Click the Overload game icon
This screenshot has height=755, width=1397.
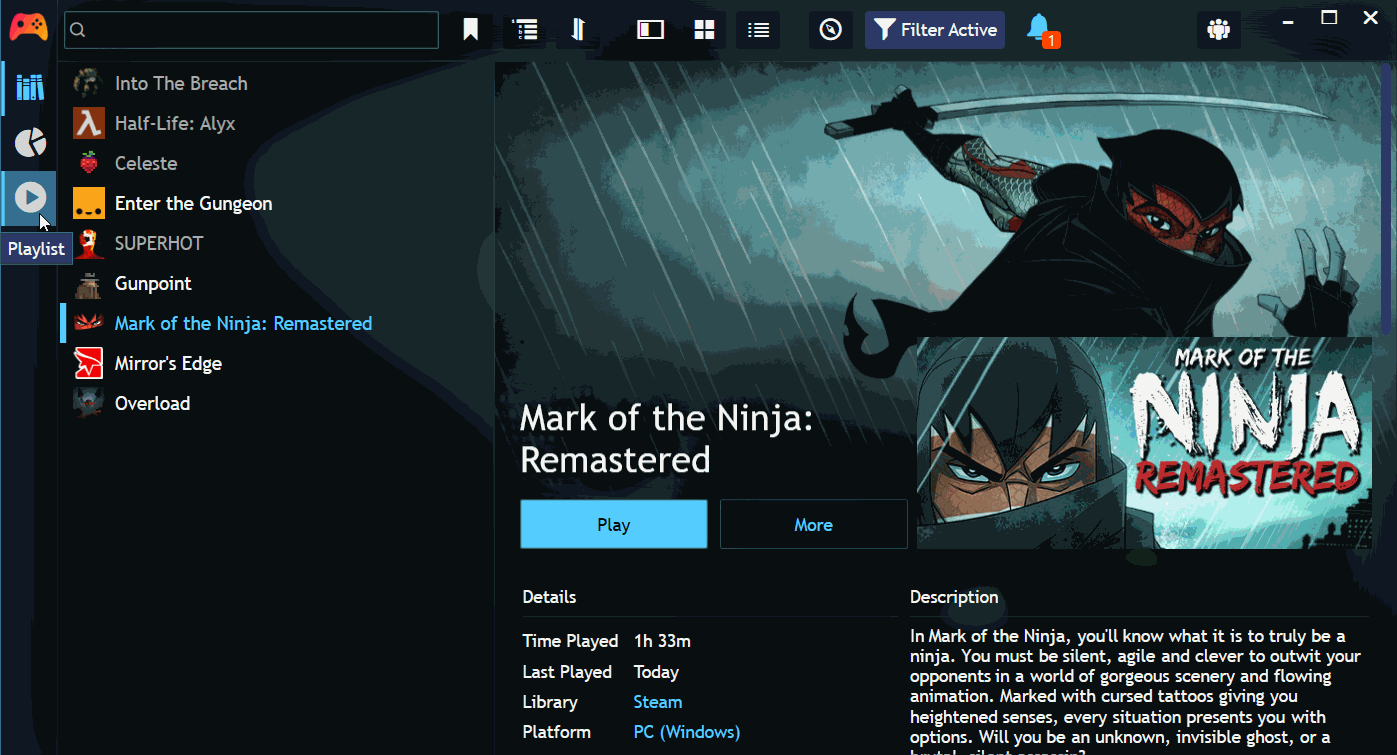[89, 403]
